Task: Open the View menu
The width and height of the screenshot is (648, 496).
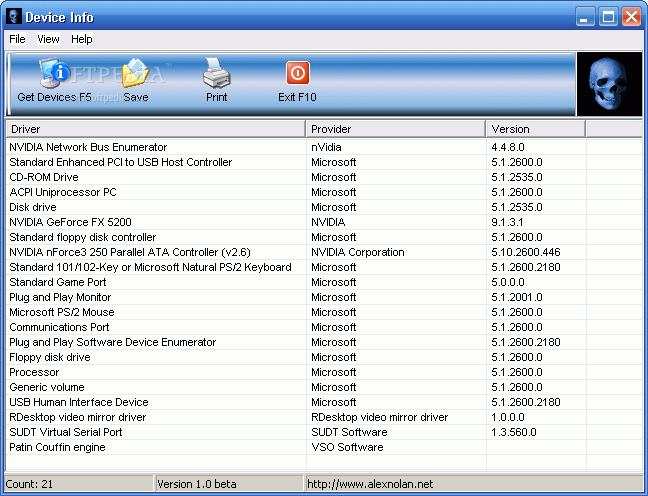Action: coord(48,39)
